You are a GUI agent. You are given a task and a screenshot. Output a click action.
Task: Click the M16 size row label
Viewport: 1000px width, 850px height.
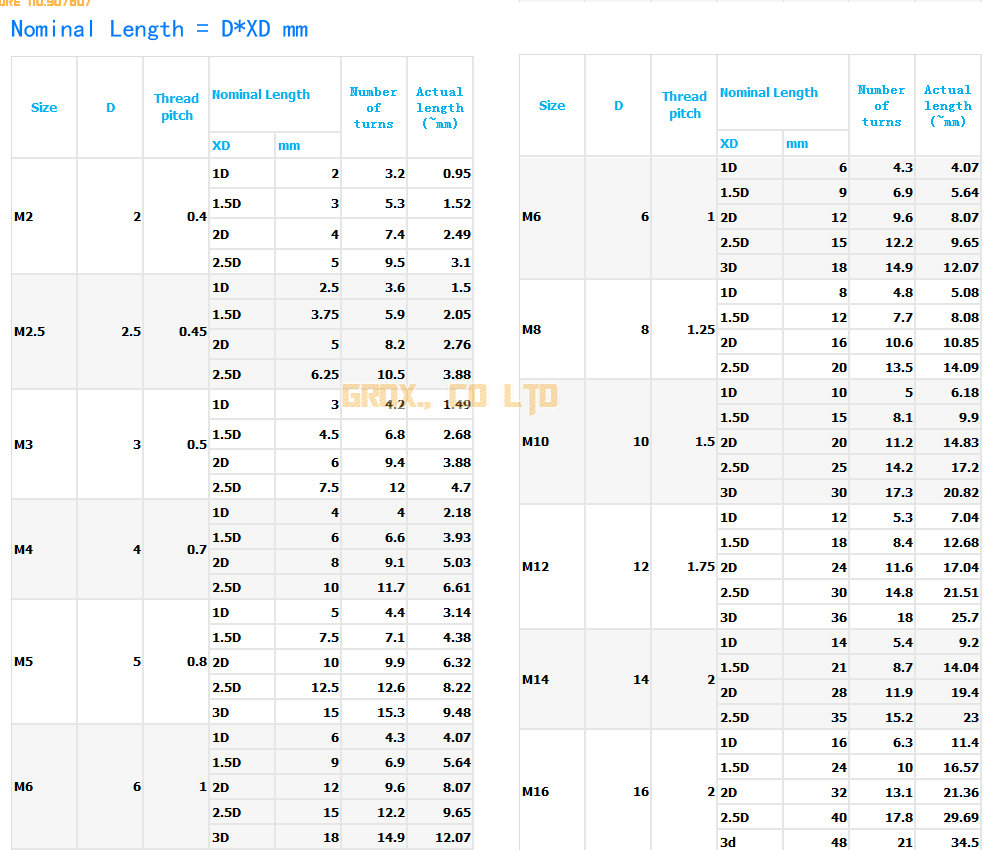tap(536, 792)
